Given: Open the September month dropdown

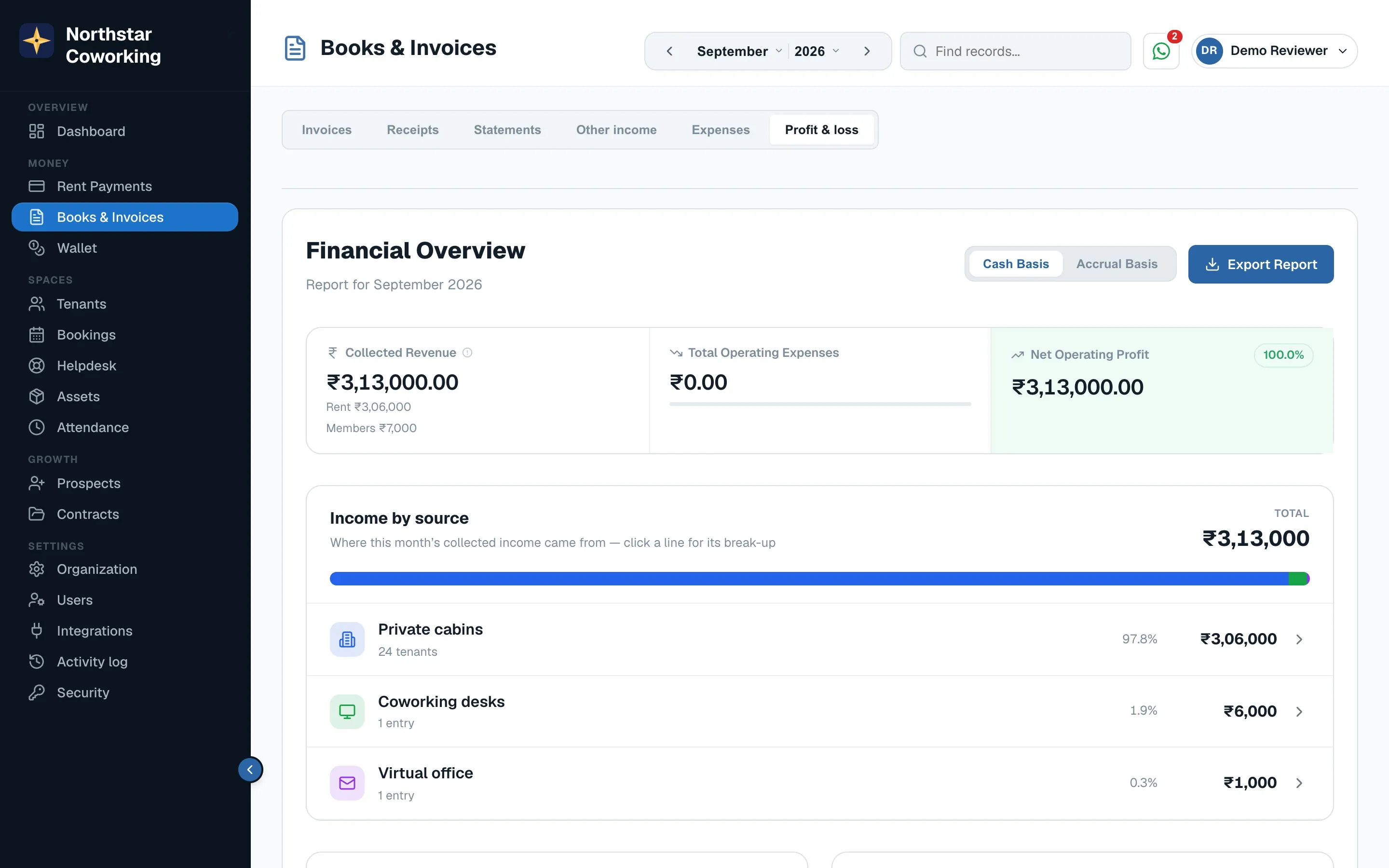Looking at the screenshot, I should [739, 51].
